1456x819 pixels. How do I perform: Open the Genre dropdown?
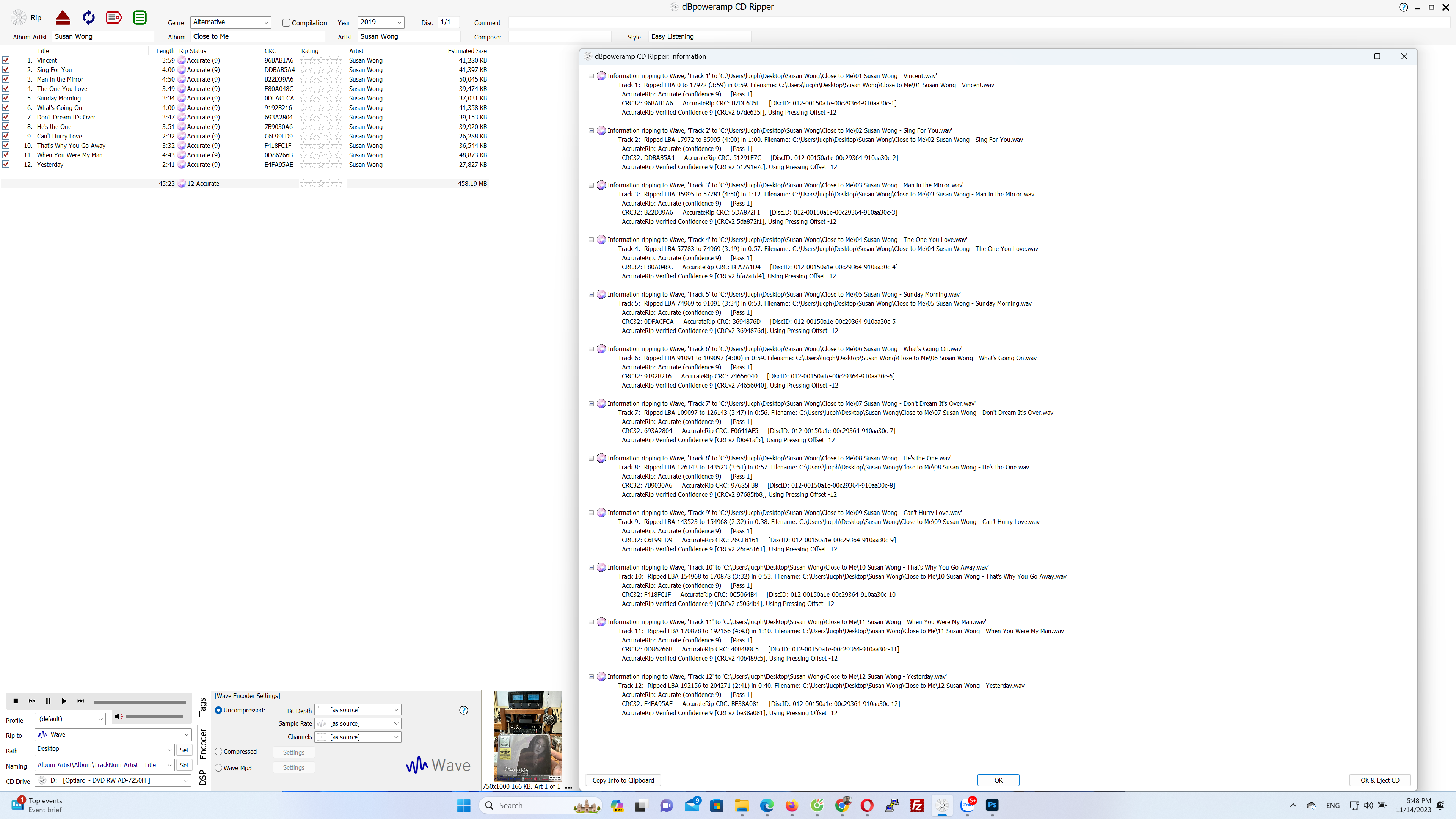(231, 22)
